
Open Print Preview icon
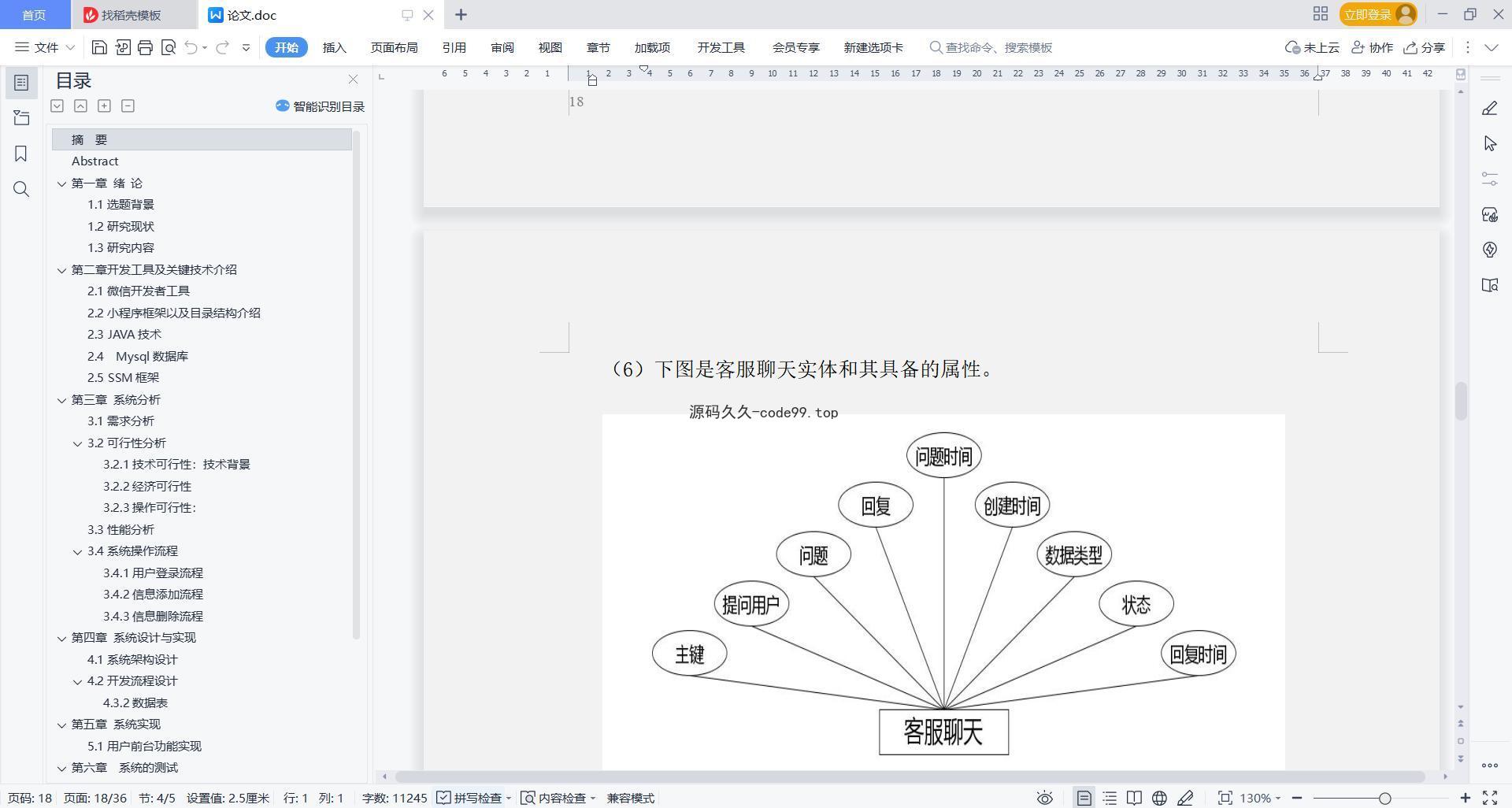(168, 48)
